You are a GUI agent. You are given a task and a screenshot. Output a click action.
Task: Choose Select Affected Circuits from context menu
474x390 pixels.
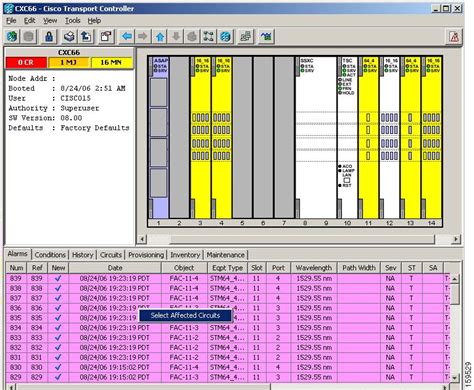point(185,315)
